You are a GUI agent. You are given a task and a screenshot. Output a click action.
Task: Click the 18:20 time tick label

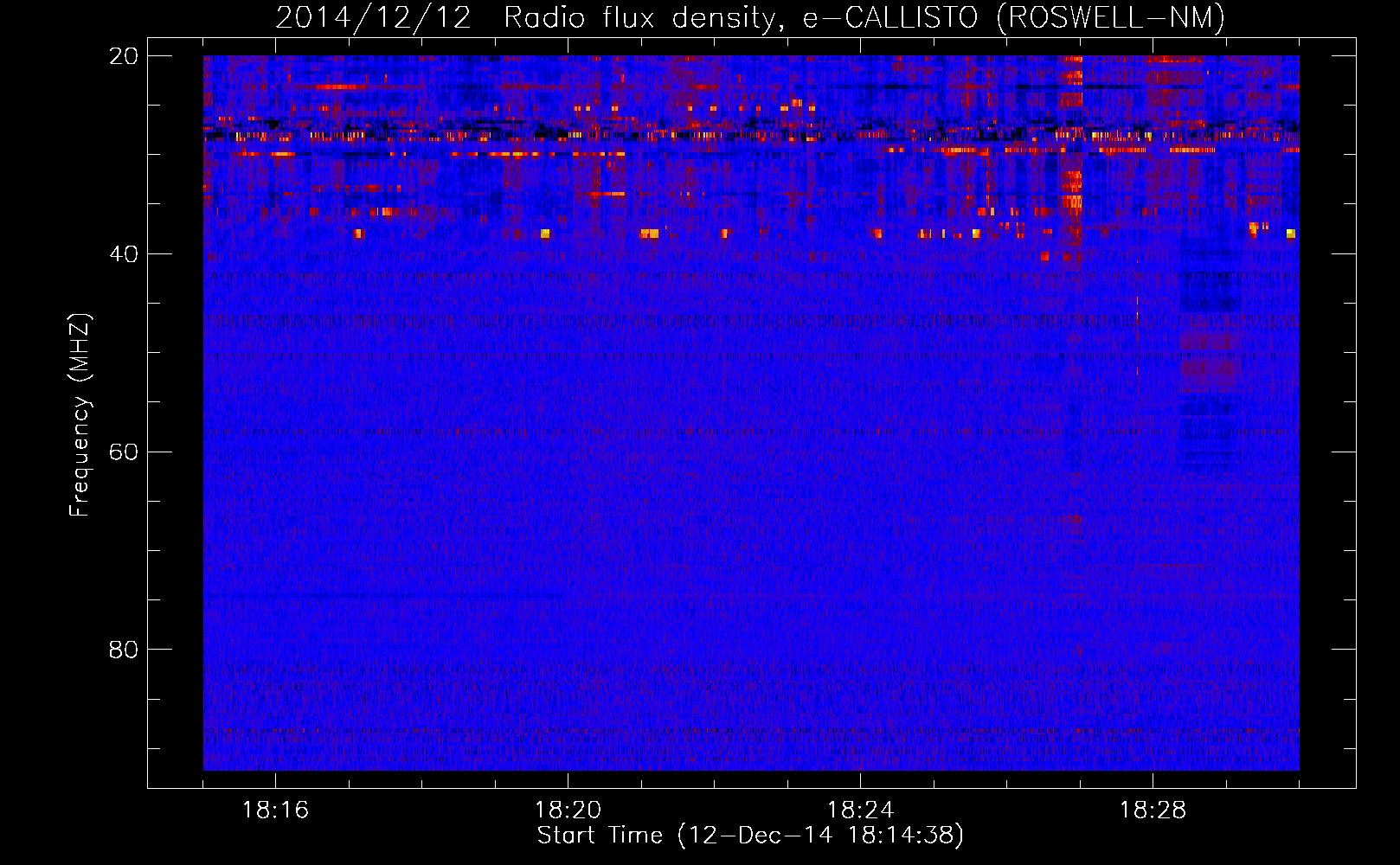pyautogui.click(x=568, y=811)
